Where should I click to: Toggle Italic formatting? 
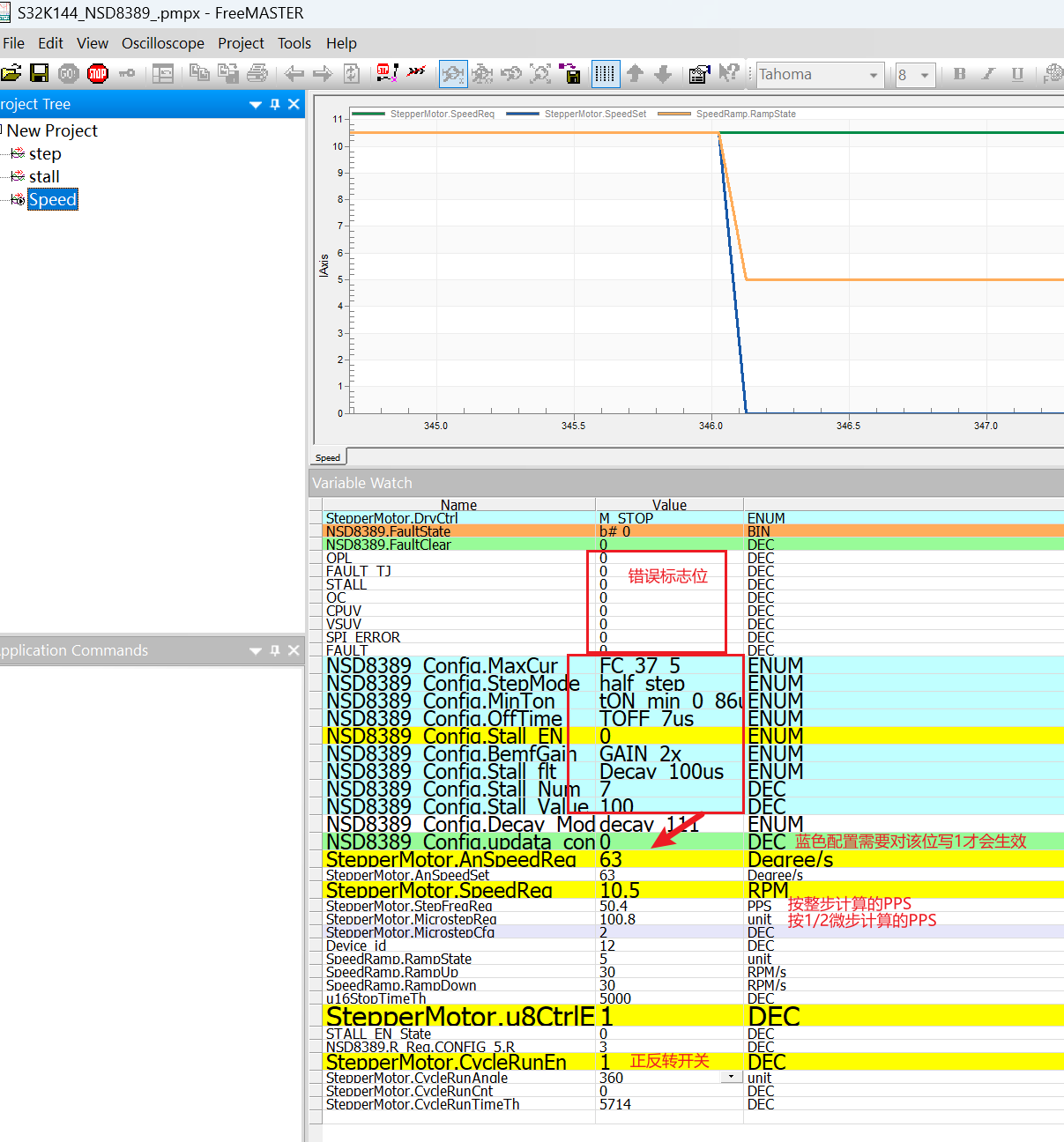(x=988, y=74)
